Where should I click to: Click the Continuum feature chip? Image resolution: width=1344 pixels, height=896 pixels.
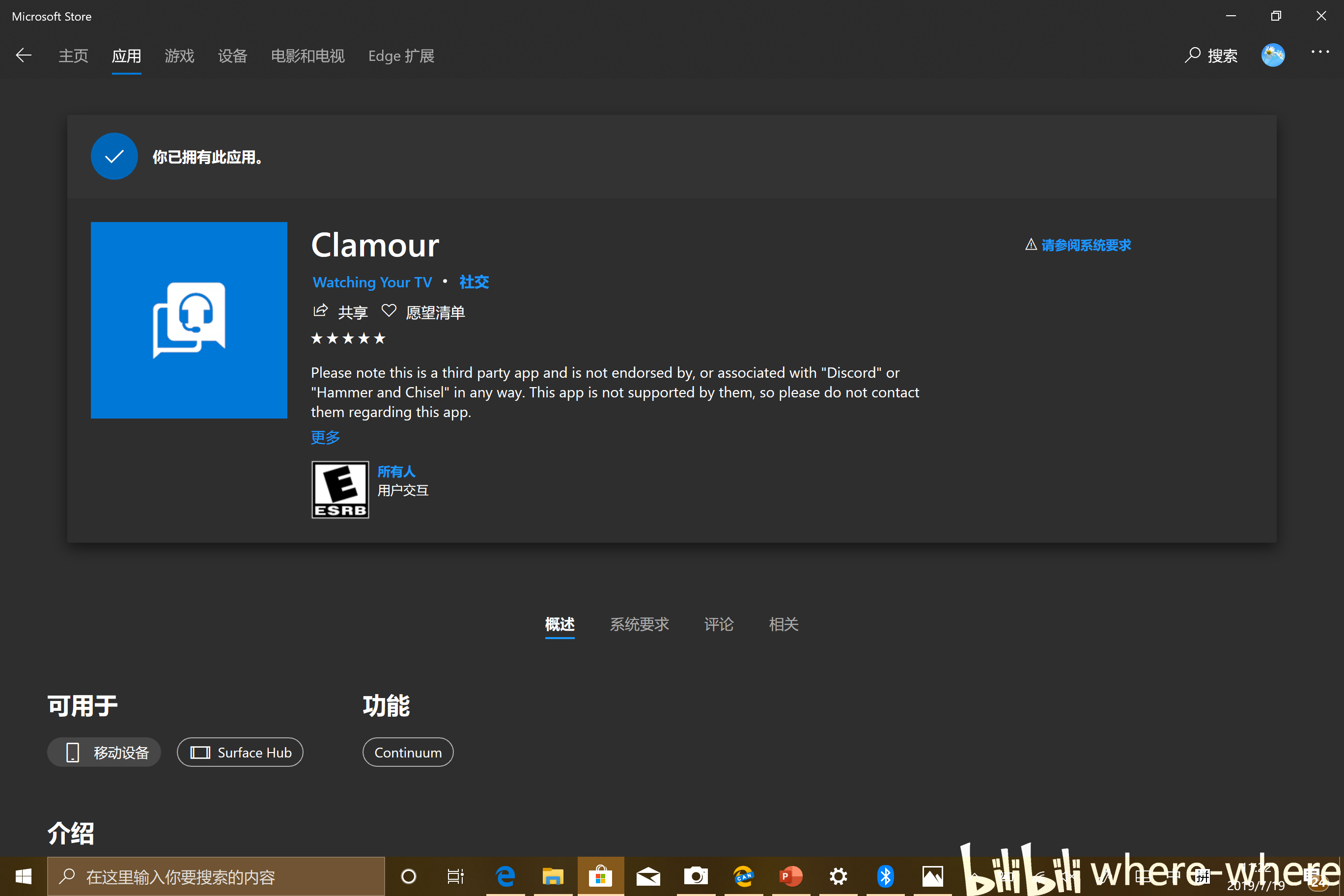pos(408,753)
